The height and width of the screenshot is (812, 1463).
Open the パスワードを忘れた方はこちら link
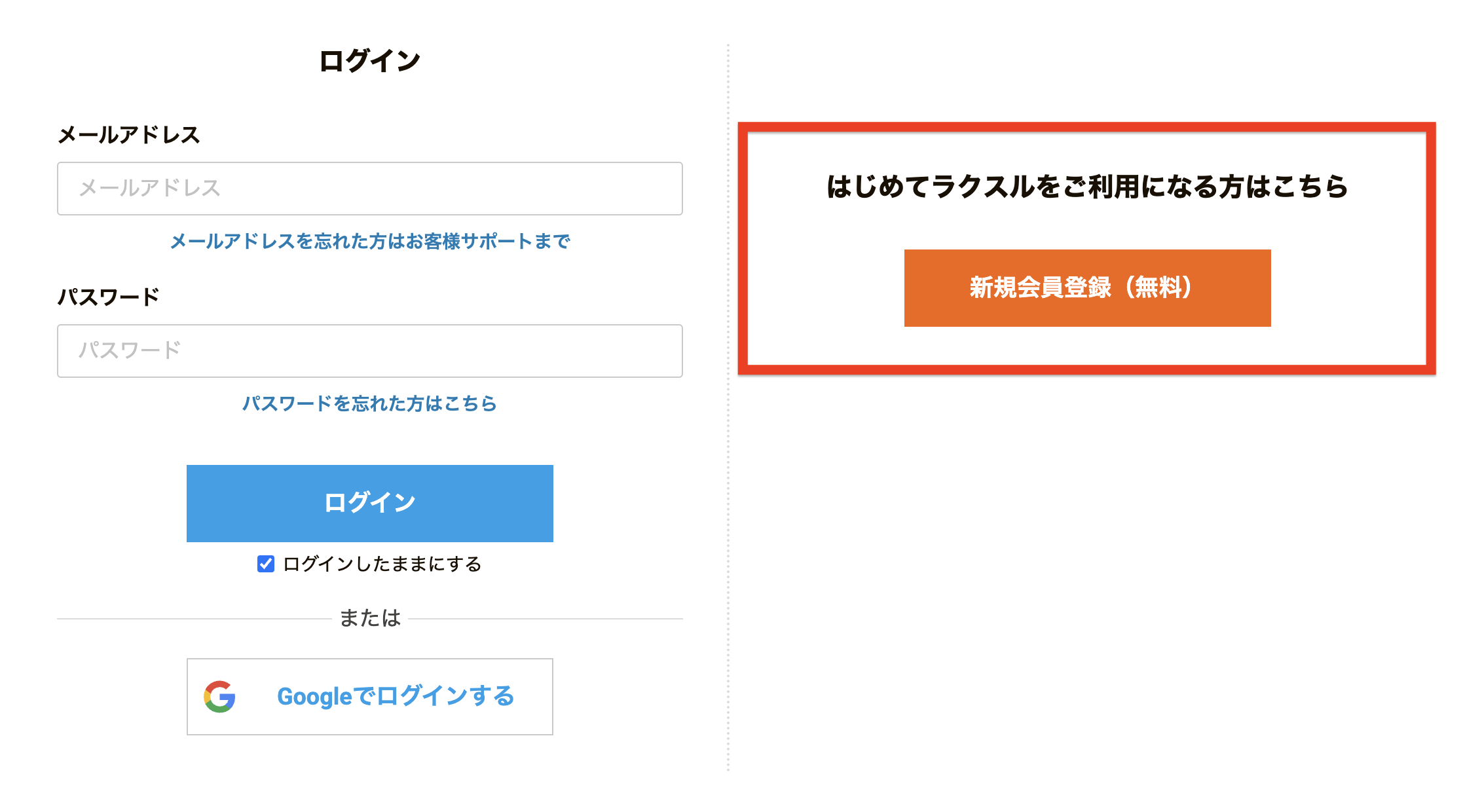370,403
